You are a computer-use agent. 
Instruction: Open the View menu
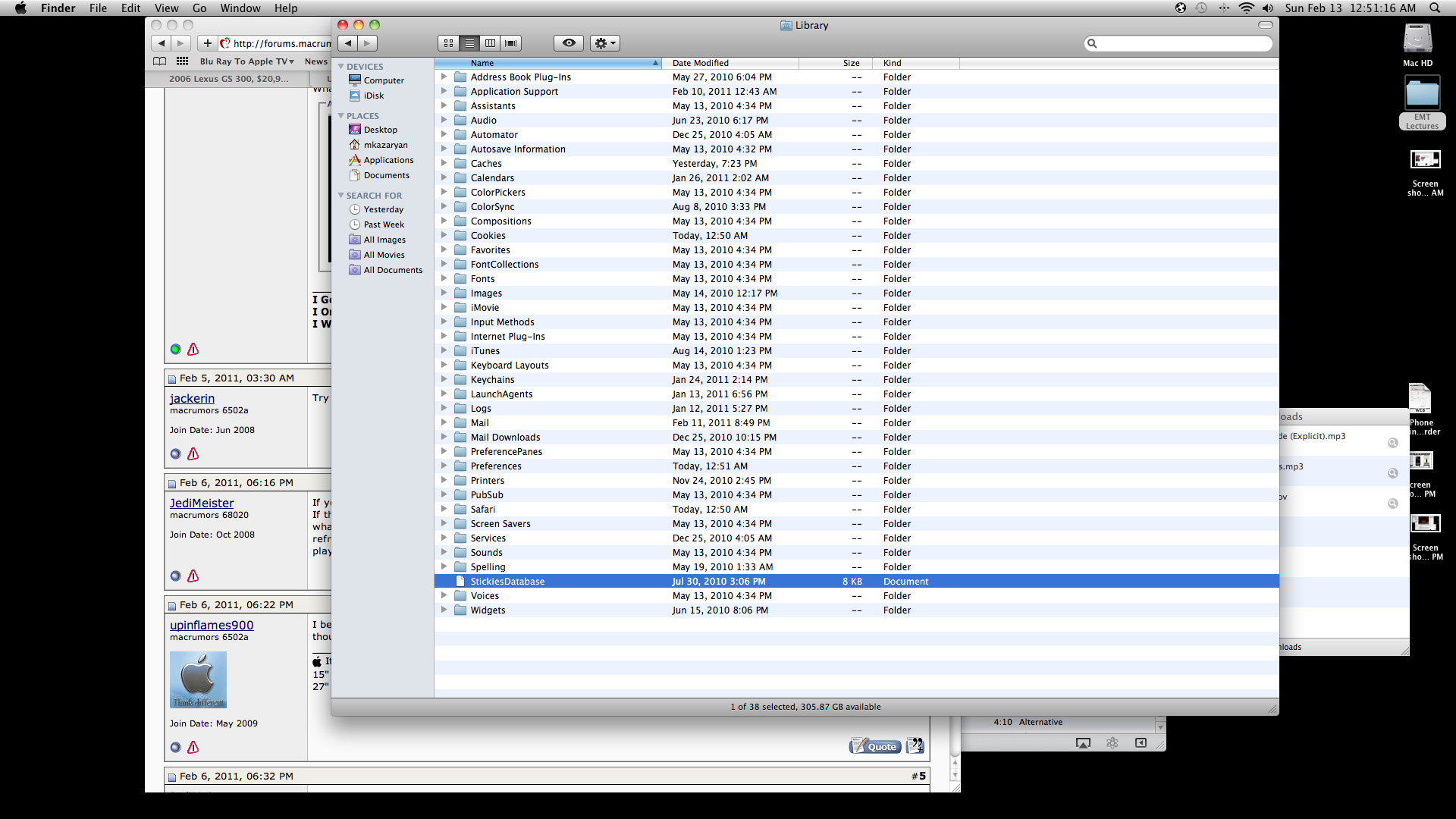(x=166, y=8)
